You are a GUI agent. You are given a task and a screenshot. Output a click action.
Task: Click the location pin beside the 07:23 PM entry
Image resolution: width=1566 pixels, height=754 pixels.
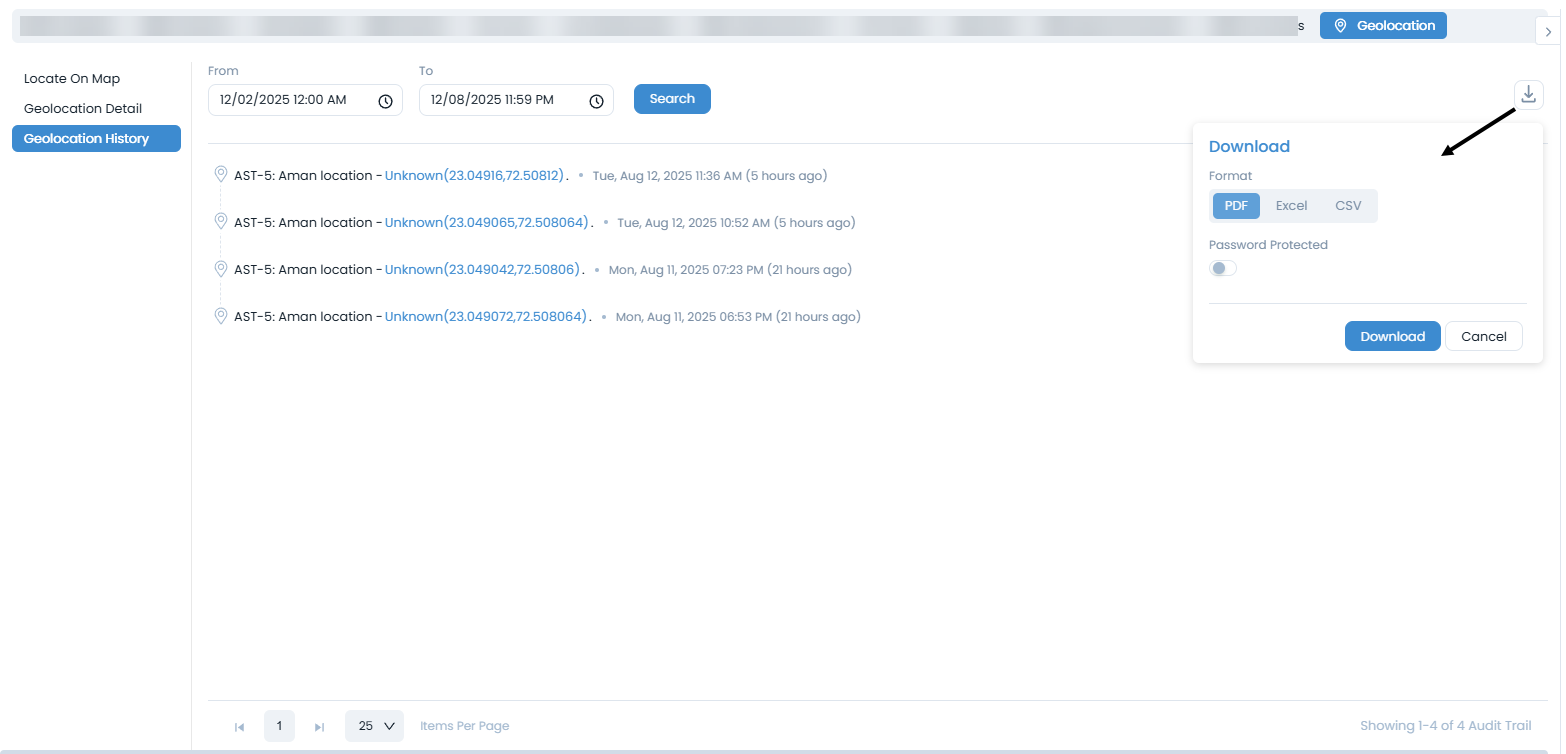(221, 269)
